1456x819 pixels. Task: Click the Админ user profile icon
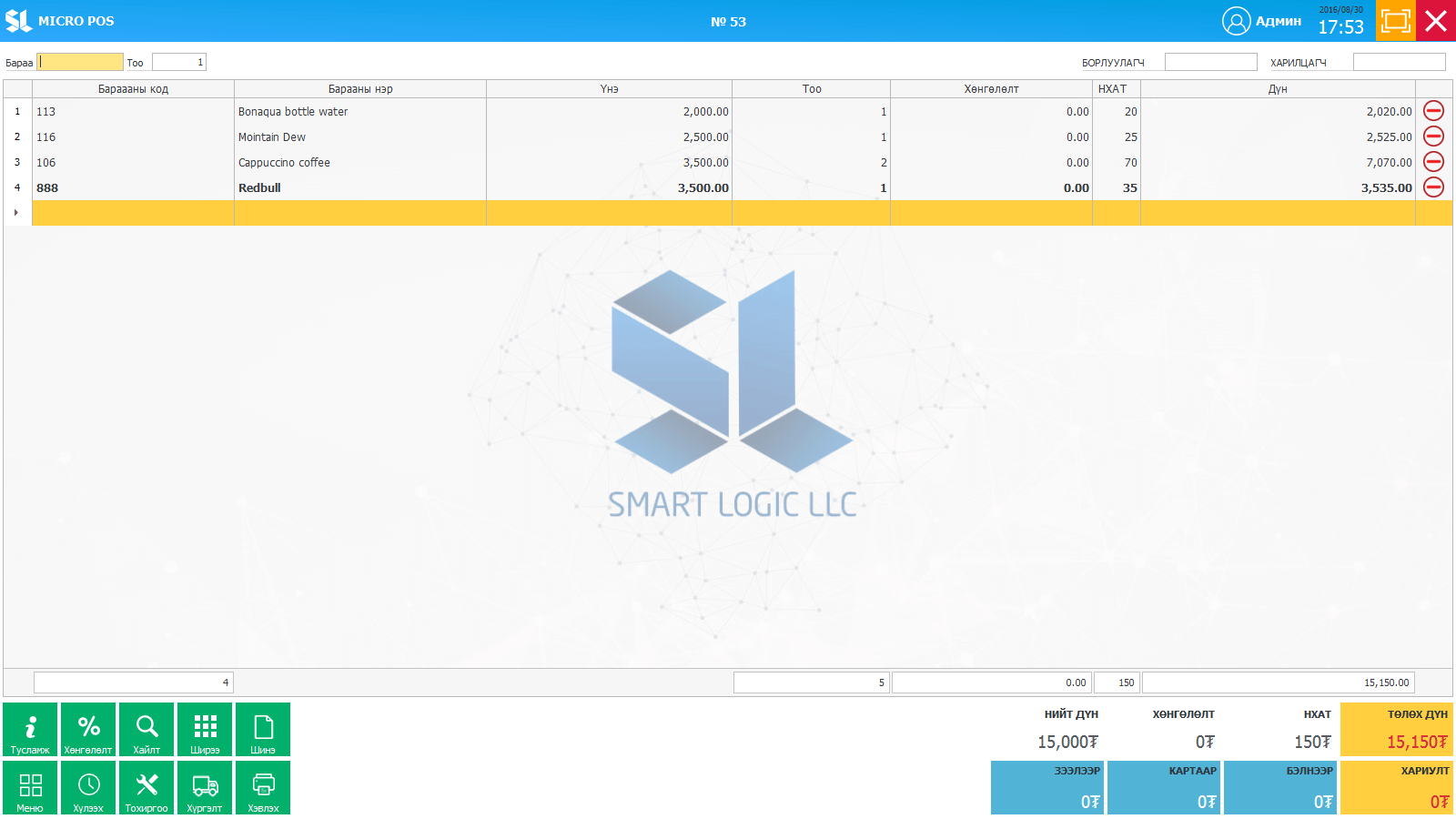pyautogui.click(x=1236, y=21)
